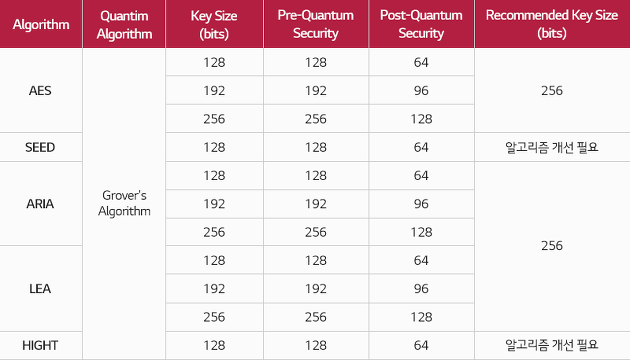The width and height of the screenshot is (630, 360).
Task: Select LEA 192 pre-quantum security cell
Action: (x=316, y=288)
